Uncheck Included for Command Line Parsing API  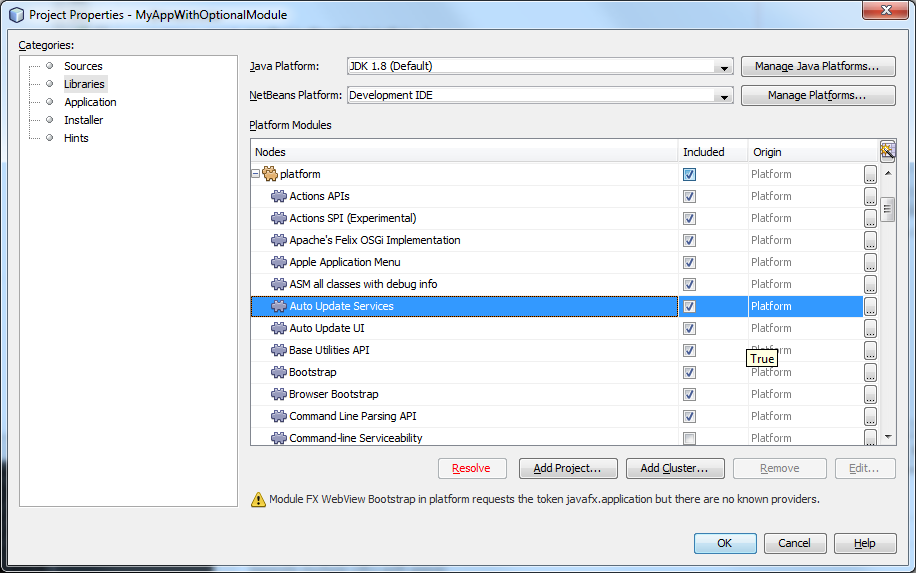pos(689,416)
